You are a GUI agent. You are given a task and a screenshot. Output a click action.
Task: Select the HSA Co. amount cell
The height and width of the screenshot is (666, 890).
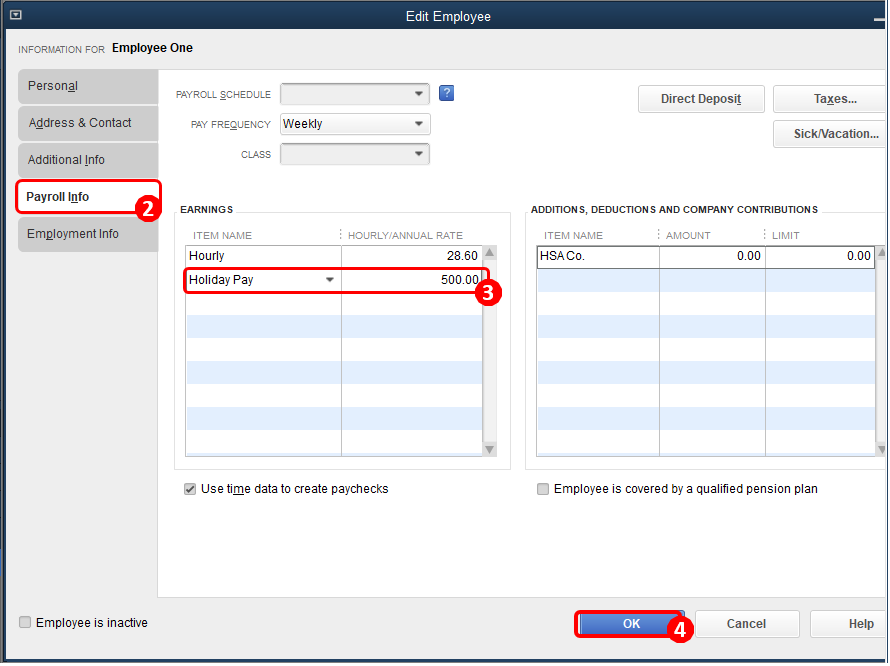[x=712, y=257]
